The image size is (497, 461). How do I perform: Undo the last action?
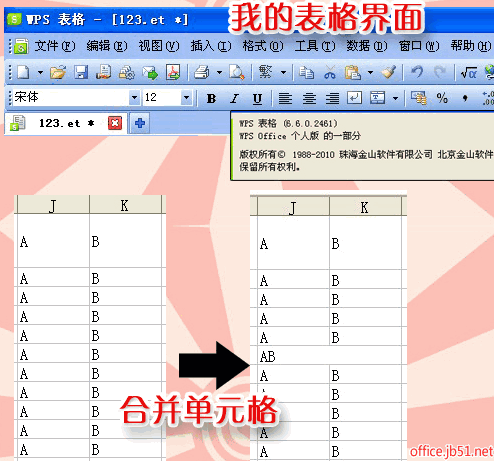click(417, 72)
